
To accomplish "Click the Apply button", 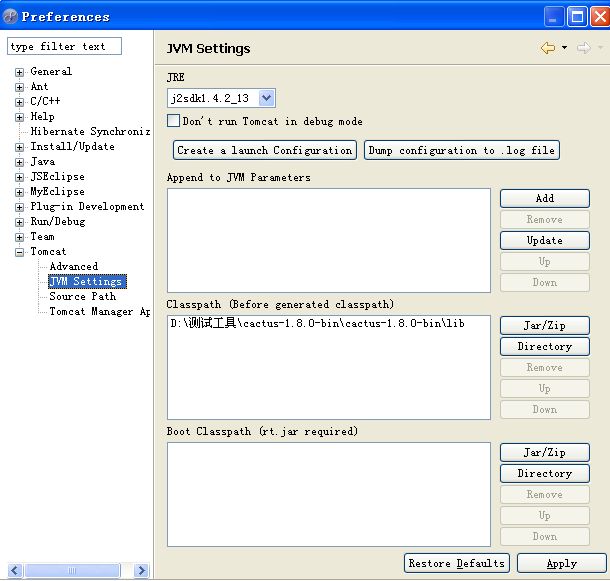I will click(x=562, y=563).
